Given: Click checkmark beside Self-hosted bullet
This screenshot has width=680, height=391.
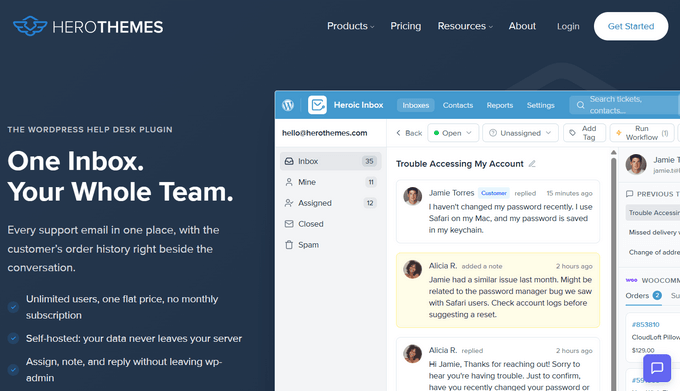Looking at the screenshot, I should pyautogui.click(x=13, y=338).
